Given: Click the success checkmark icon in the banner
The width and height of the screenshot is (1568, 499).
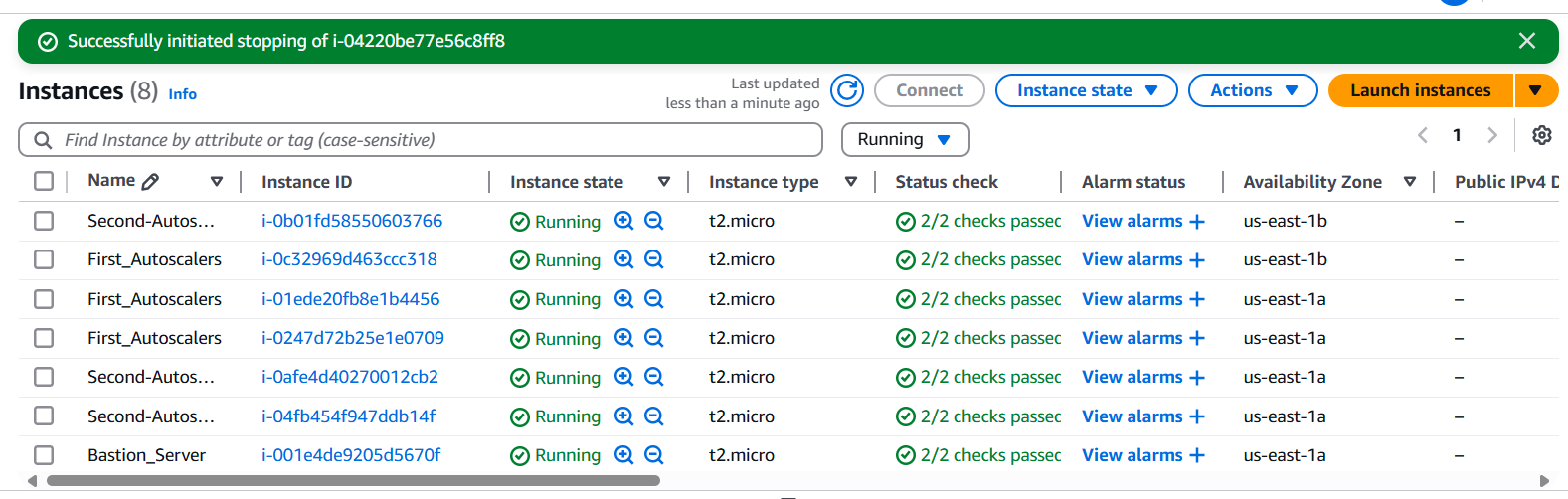Looking at the screenshot, I should pyautogui.click(x=47, y=42).
